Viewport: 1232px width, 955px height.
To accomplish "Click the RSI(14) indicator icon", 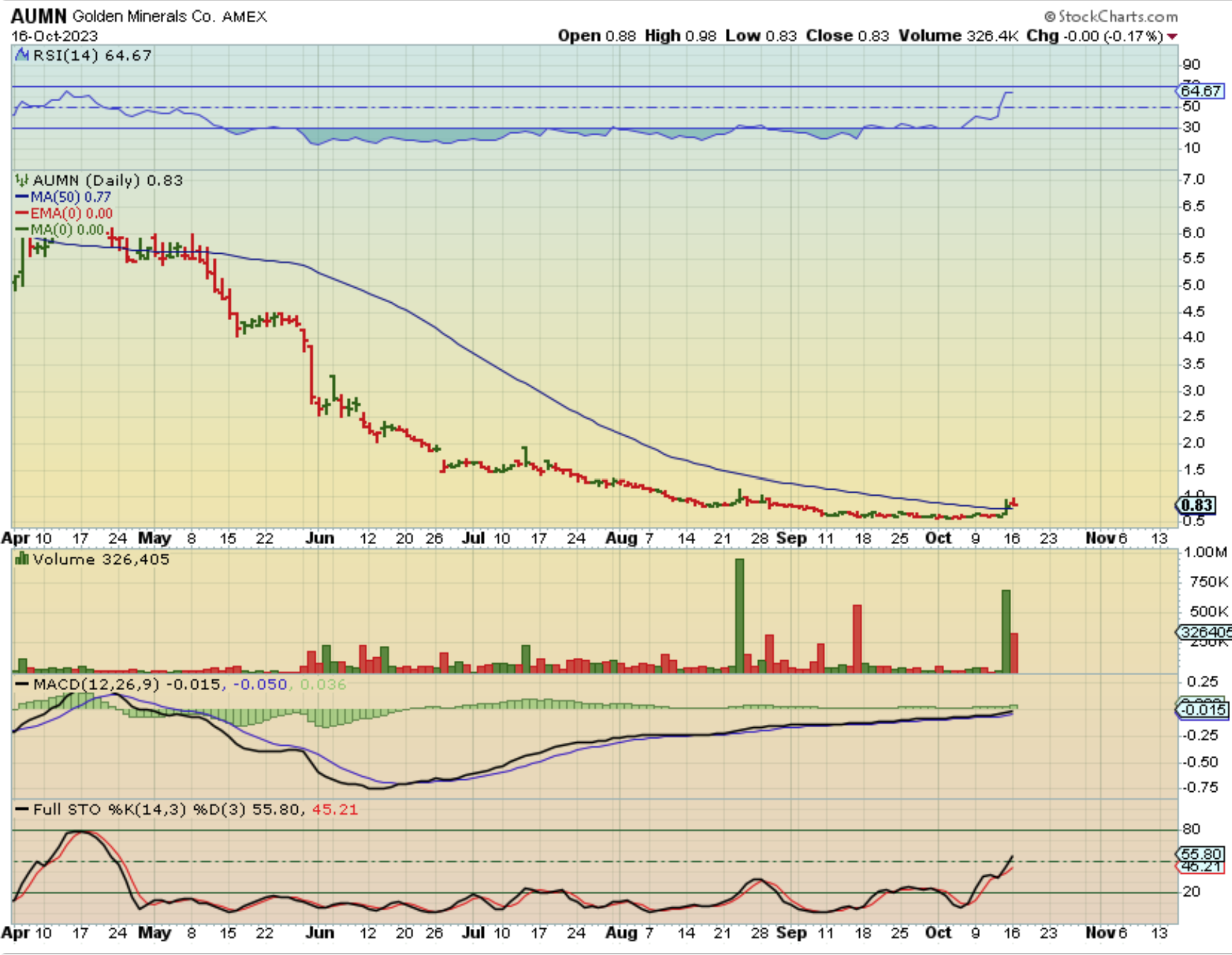I will click(x=22, y=55).
